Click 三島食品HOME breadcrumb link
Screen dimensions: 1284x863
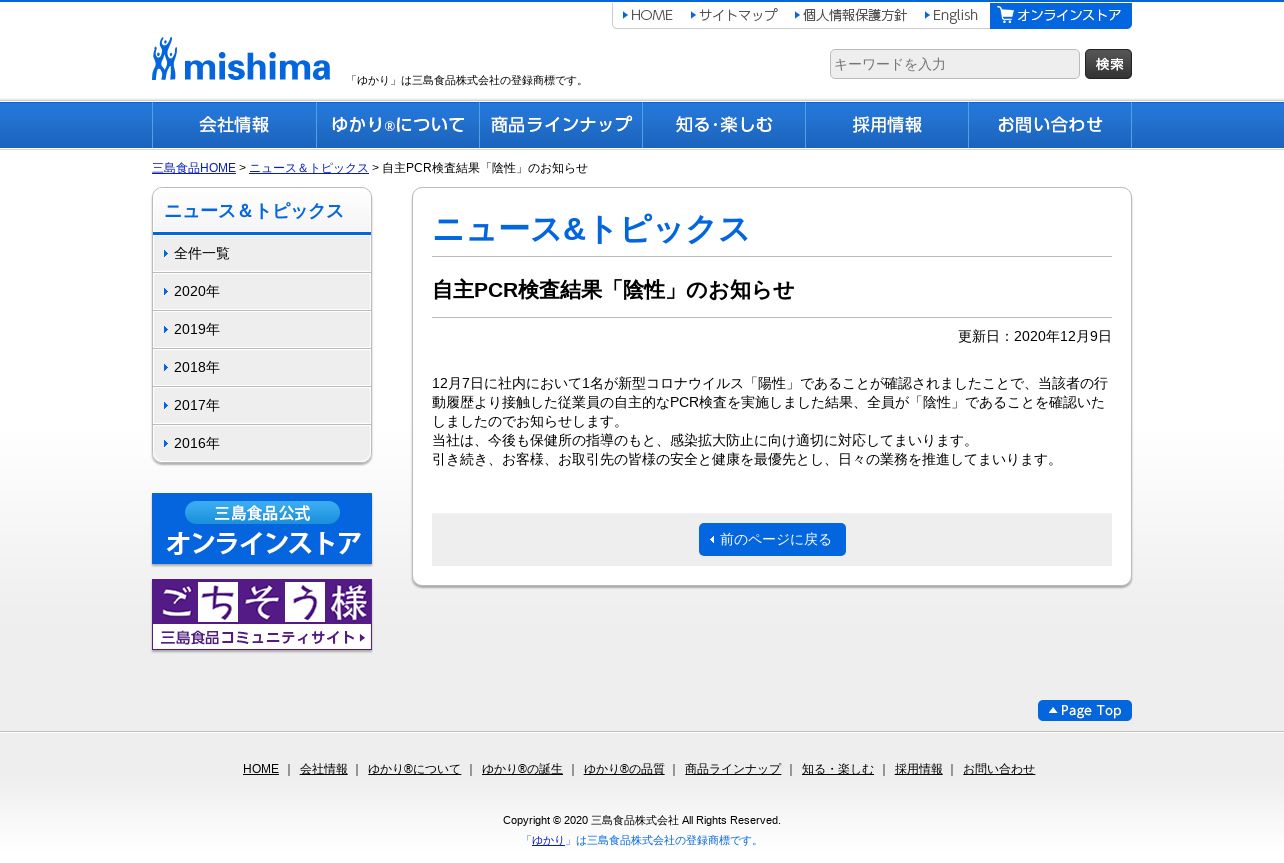click(194, 168)
